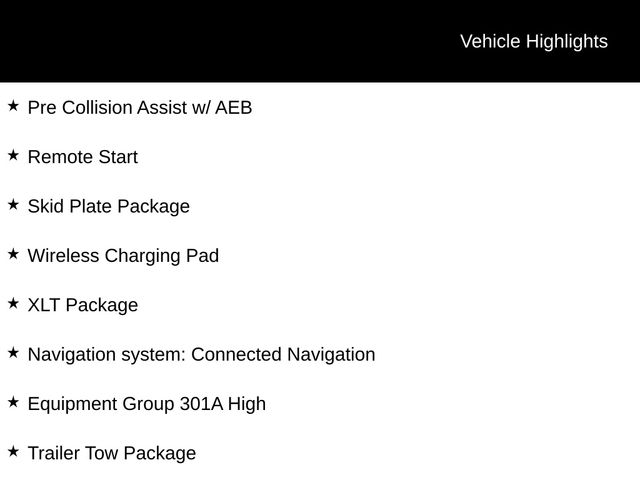The height and width of the screenshot is (480, 640).
Task: Click Navigation system: Connected Navigation text
Action: [202, 355]
